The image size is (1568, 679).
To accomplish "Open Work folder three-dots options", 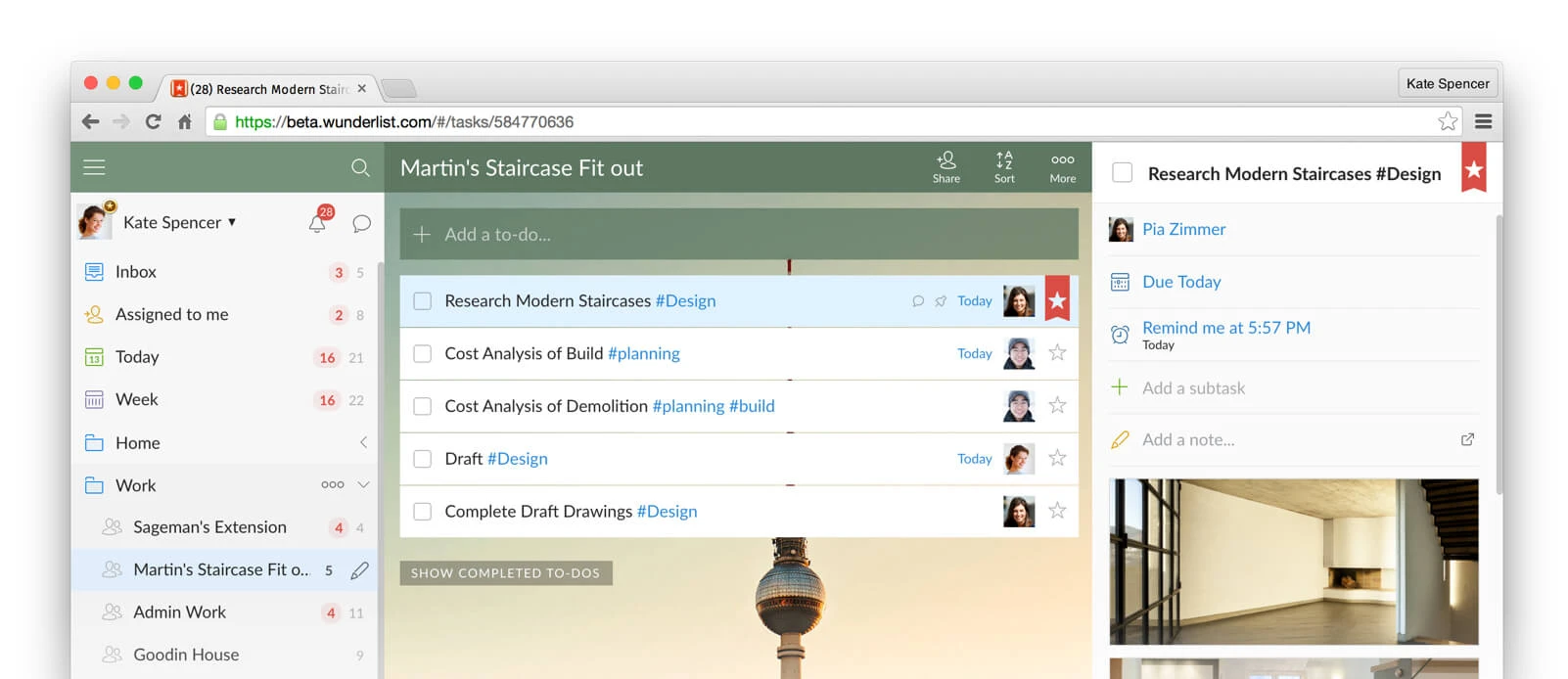I will [333, 484].
